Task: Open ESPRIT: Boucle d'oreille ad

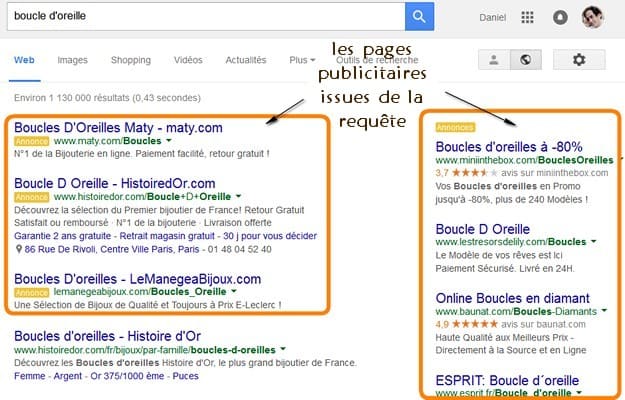Action: coord(507,380)
